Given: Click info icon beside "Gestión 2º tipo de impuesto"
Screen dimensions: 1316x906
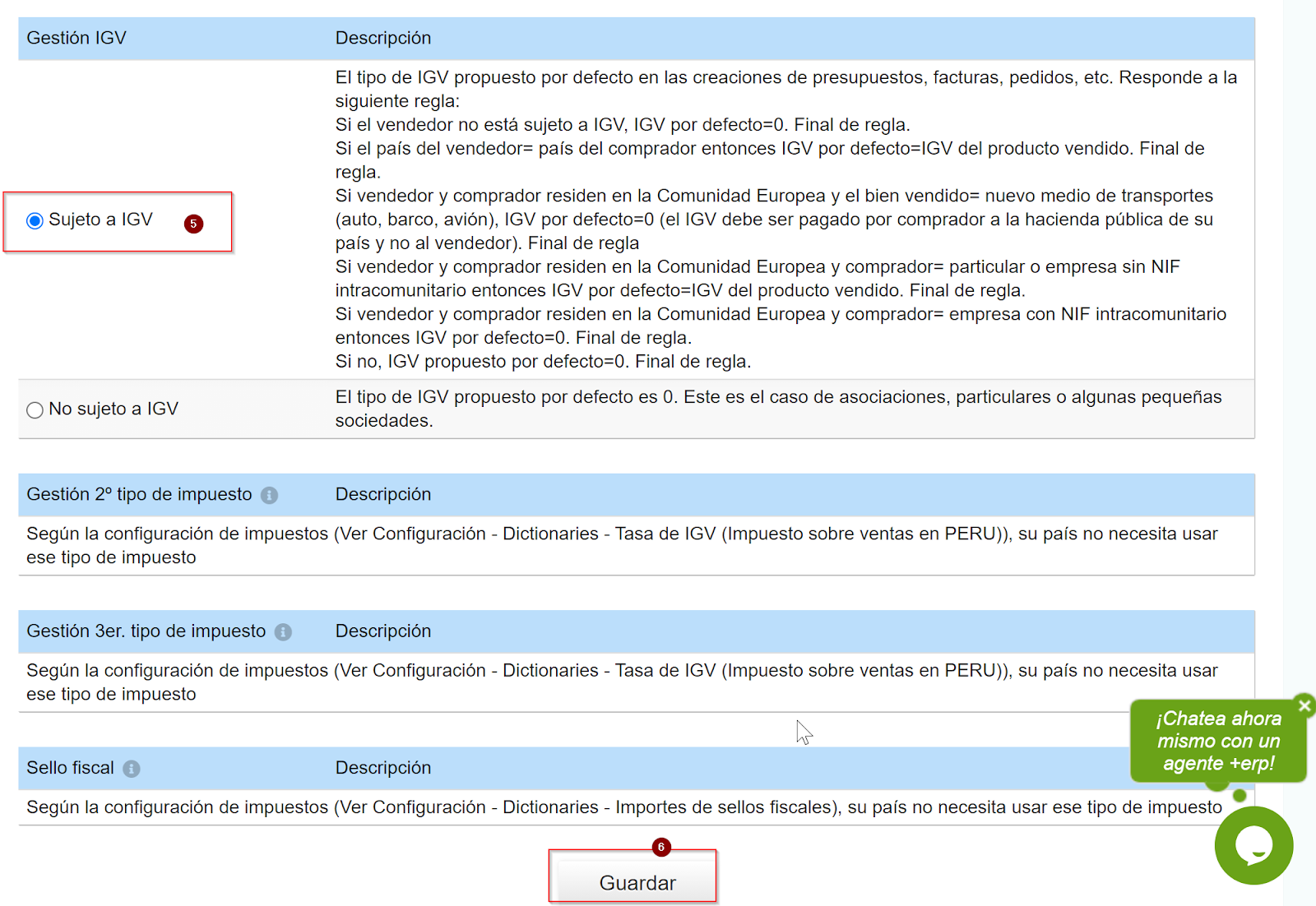Looking at the screenshot, I should coord(269,496).
